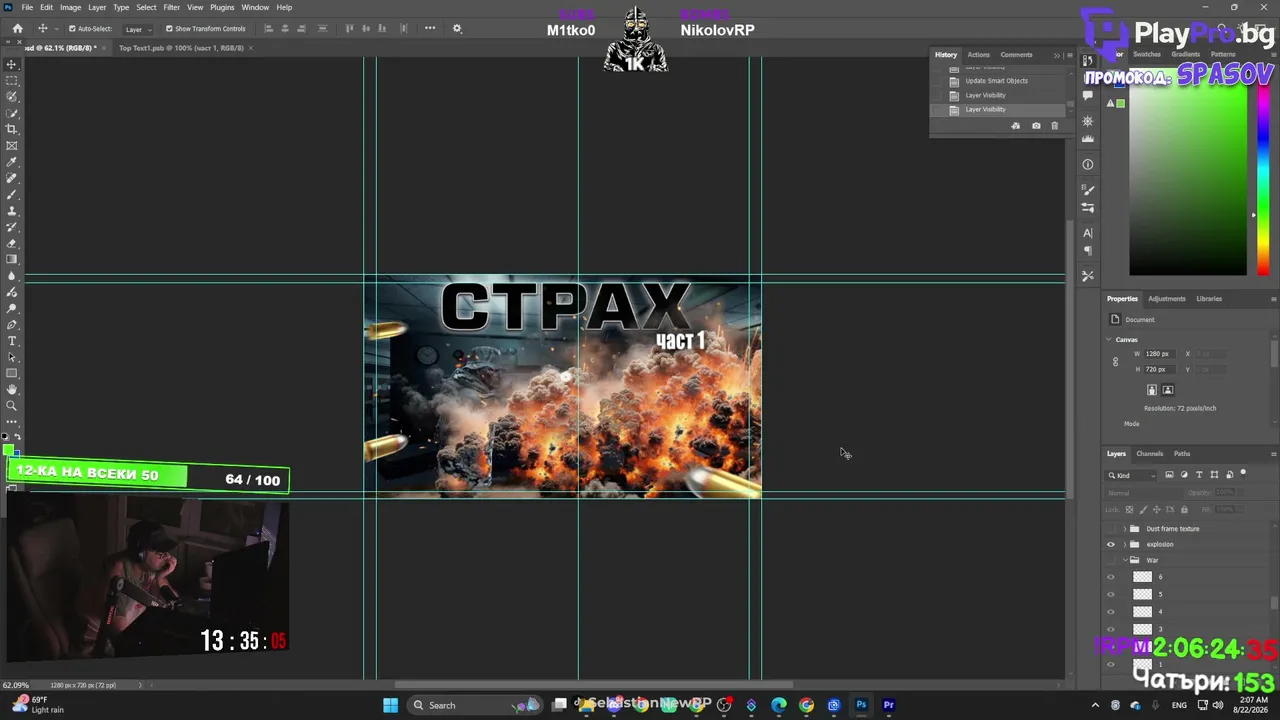Open the layer Kind filter dropdown

(1133, 475)
